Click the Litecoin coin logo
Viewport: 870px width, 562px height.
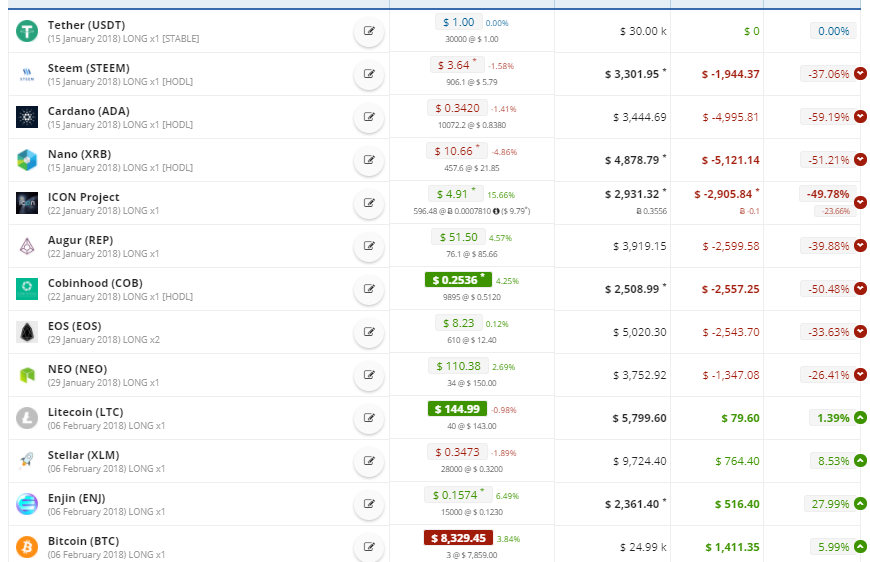click(27, 418)
